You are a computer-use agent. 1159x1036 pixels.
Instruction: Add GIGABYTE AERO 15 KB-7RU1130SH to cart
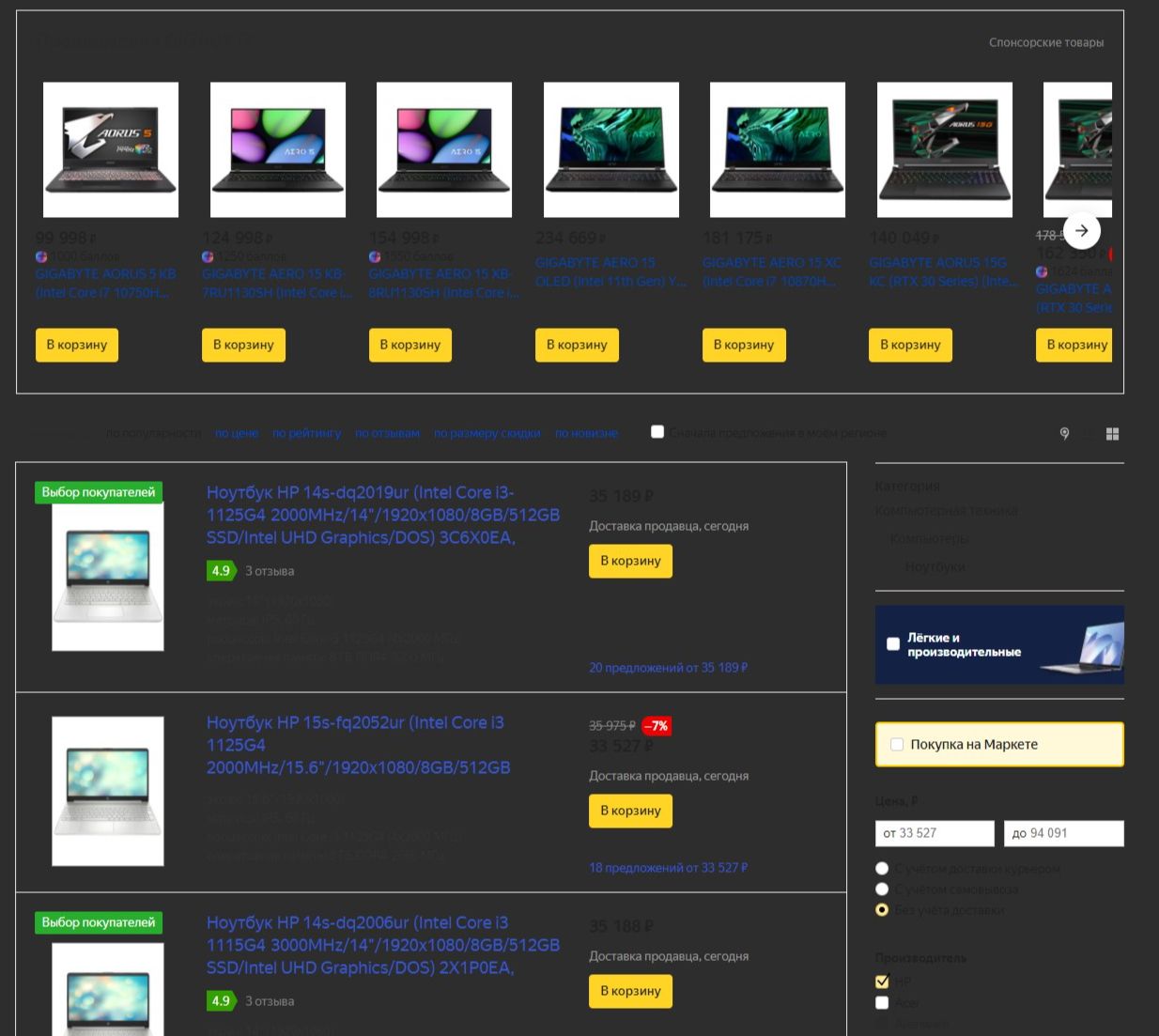pyautogui.click(x=243, y=345)
